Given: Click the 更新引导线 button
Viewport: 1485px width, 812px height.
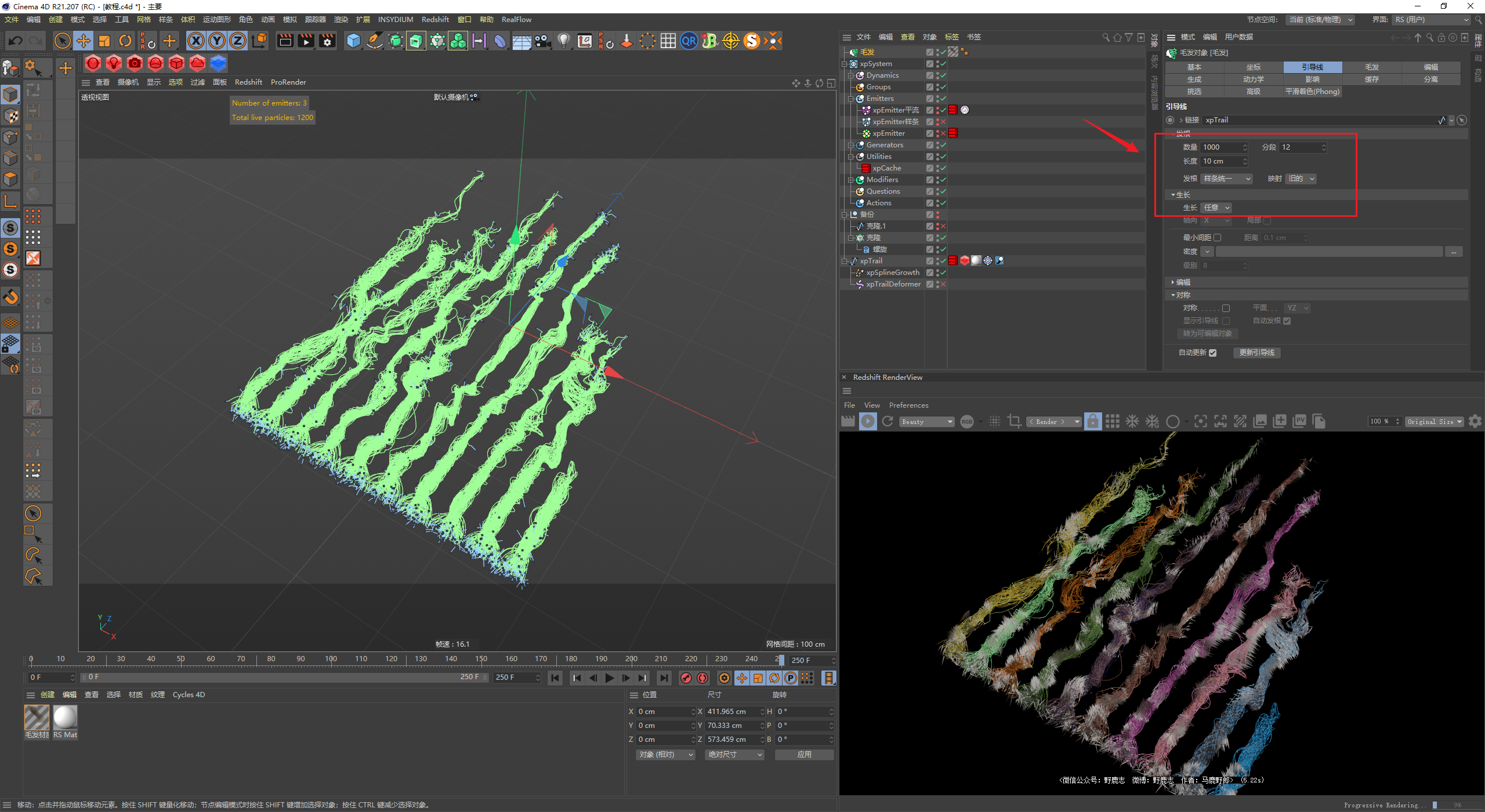Looking at the screenshot, I should pyautogui.click(x=1256, y=353).
